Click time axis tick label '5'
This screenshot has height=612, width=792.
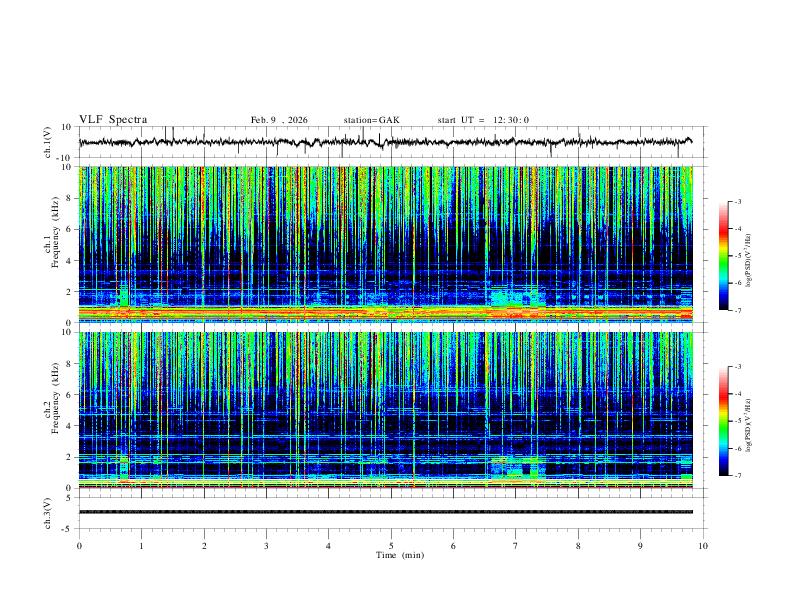[391, 546]
